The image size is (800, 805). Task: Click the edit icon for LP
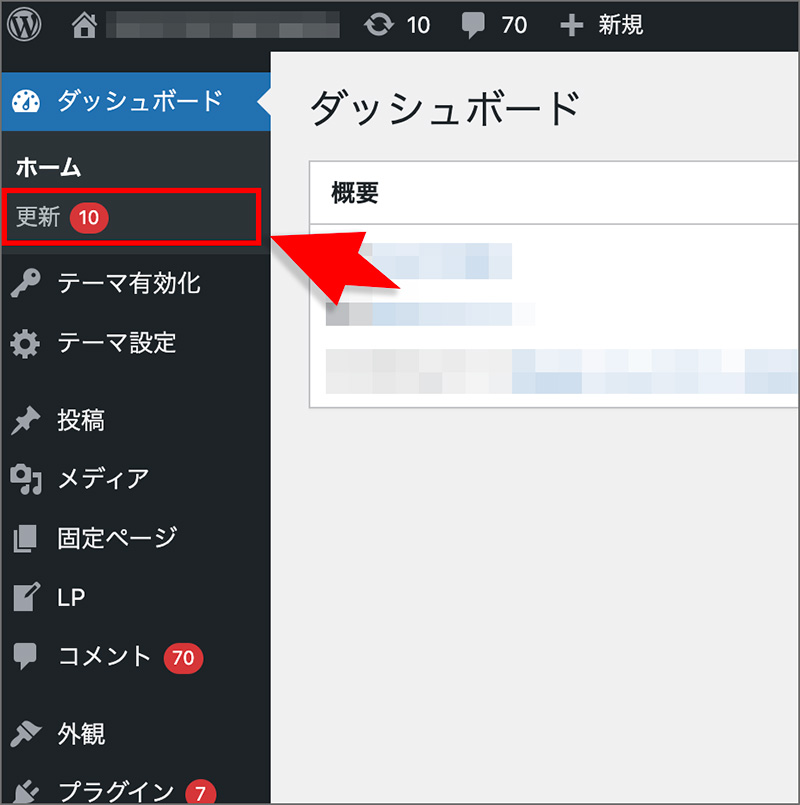tap(26, 597)
